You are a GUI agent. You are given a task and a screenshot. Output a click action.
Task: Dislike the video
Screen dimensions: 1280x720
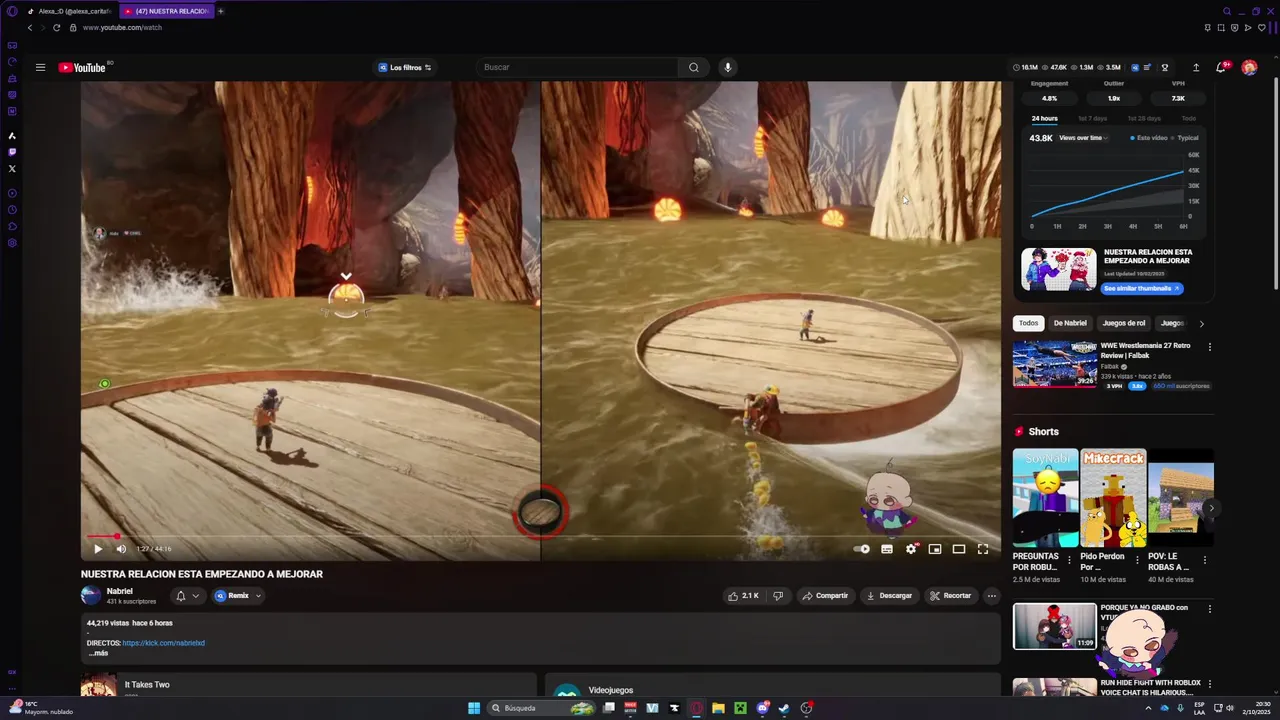pos(778,596)
